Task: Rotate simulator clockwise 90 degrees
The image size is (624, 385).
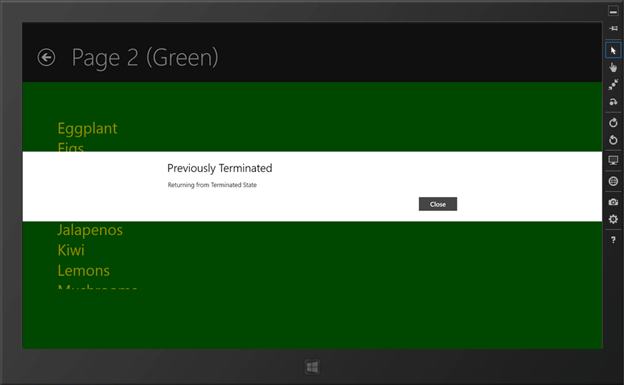Action: coord(613,123)
